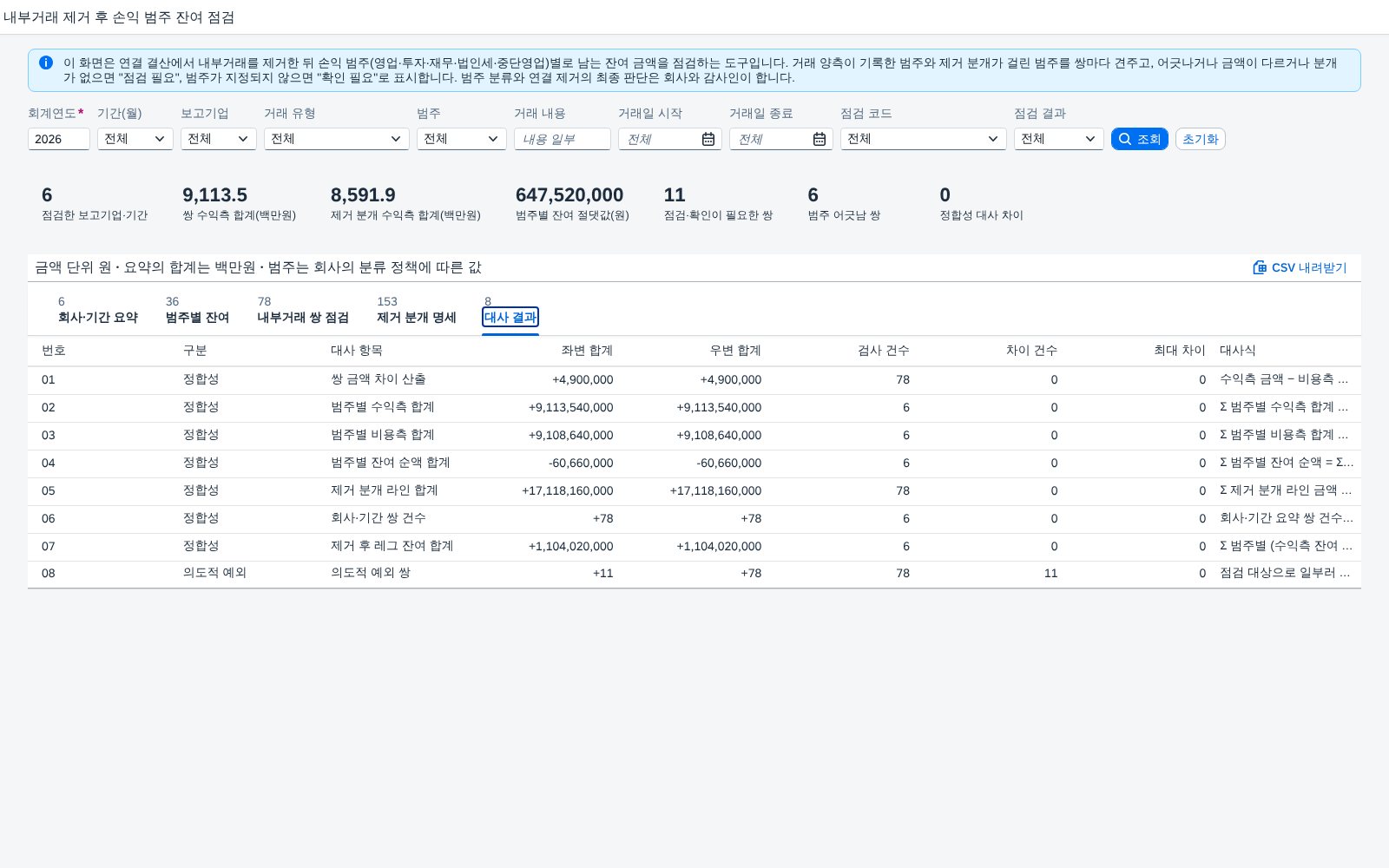Click the 쌍 금액 차이 산출 cell
Viewport: 1389px width, 868px height.
[379, 379]
